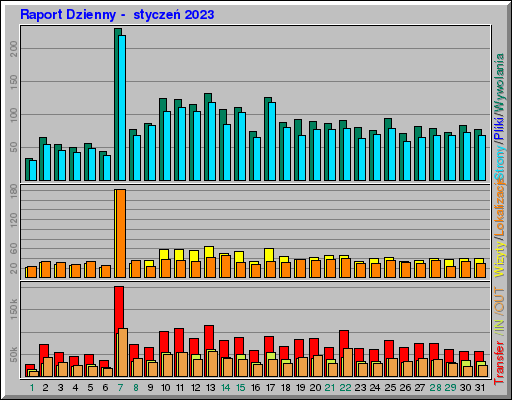512x400 pixels.
Task: Click the green day 21 label
Action: (x=330, y=388)
